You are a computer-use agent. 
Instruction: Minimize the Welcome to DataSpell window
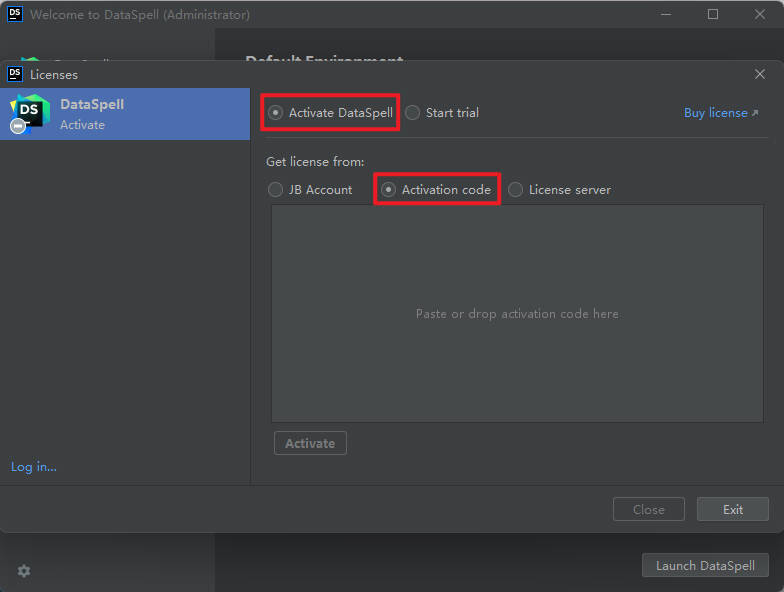tap(667, 14)
